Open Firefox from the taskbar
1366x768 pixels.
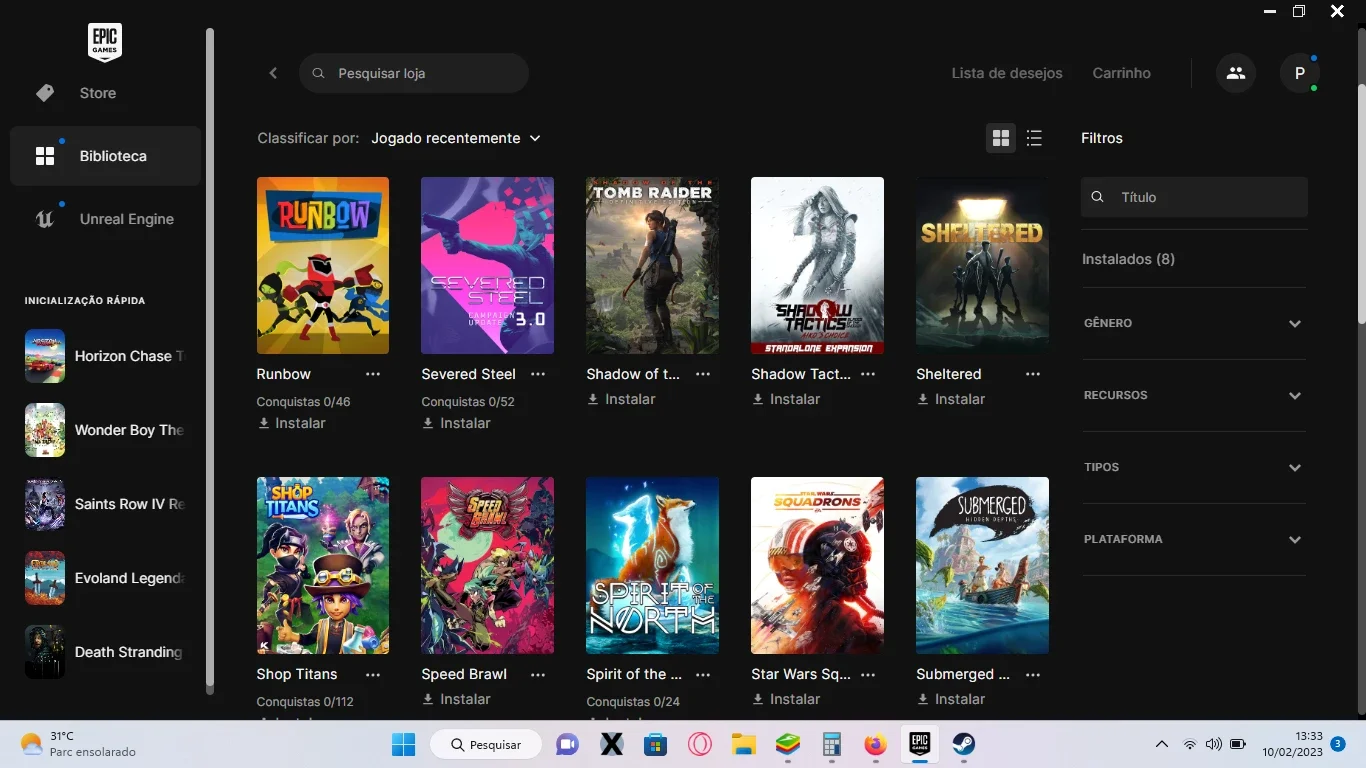coord(876,744)
